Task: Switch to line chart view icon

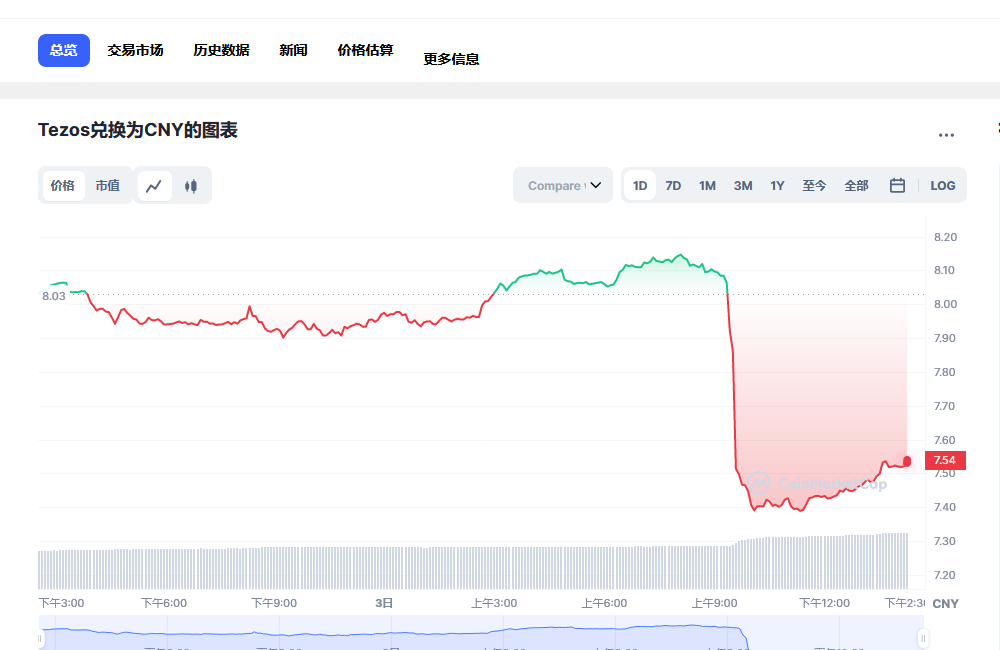Action: click(154, 186)
